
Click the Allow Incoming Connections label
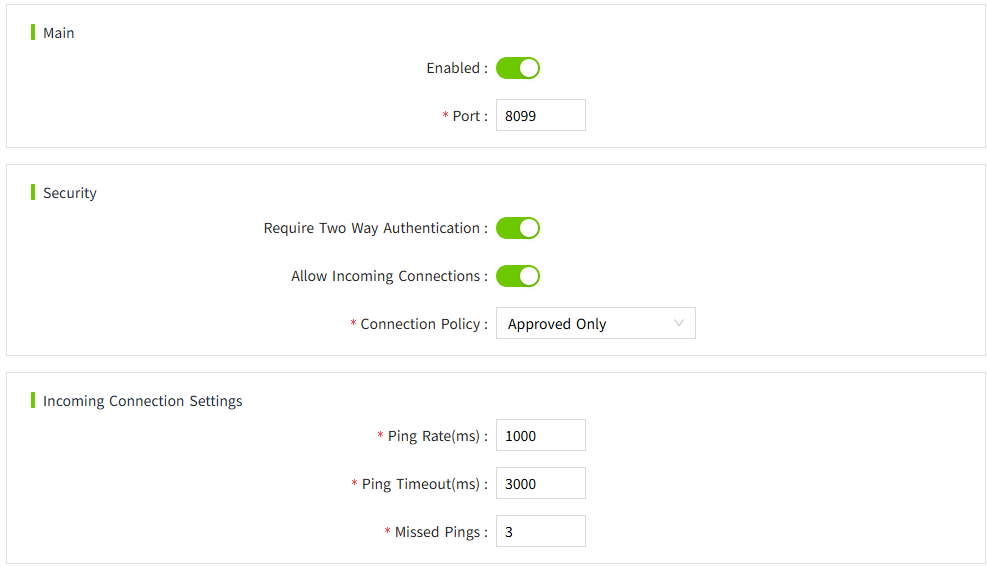(x=386, y=276)
